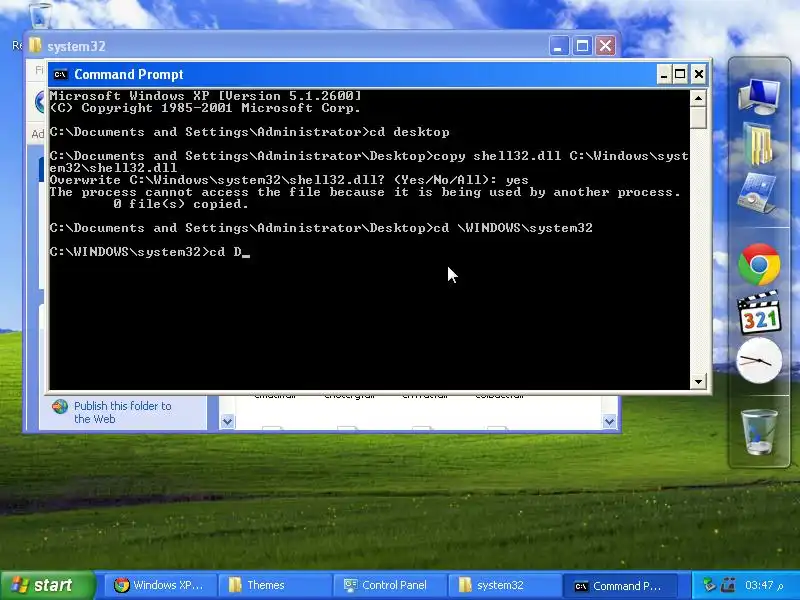This screenshot has width=800, height=600.
Task: Close the Command Prompt window
Action: click(698, 74)
